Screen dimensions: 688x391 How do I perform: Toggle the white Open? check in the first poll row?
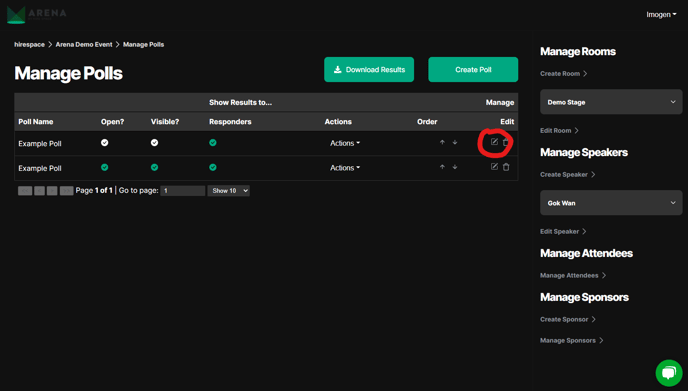pos(104,143)
